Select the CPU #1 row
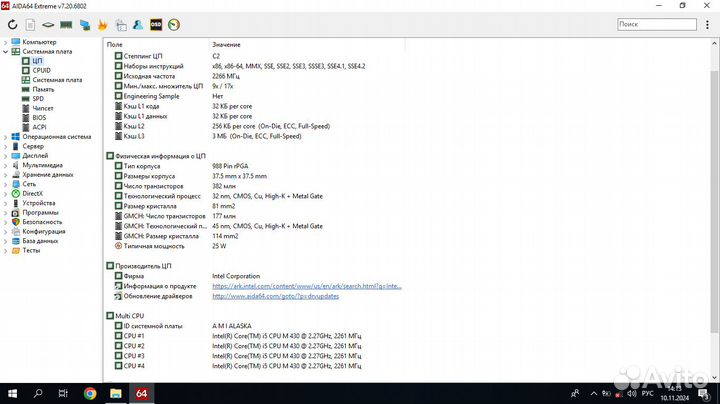Screen dimensions: 720x404 pos(134,336)
